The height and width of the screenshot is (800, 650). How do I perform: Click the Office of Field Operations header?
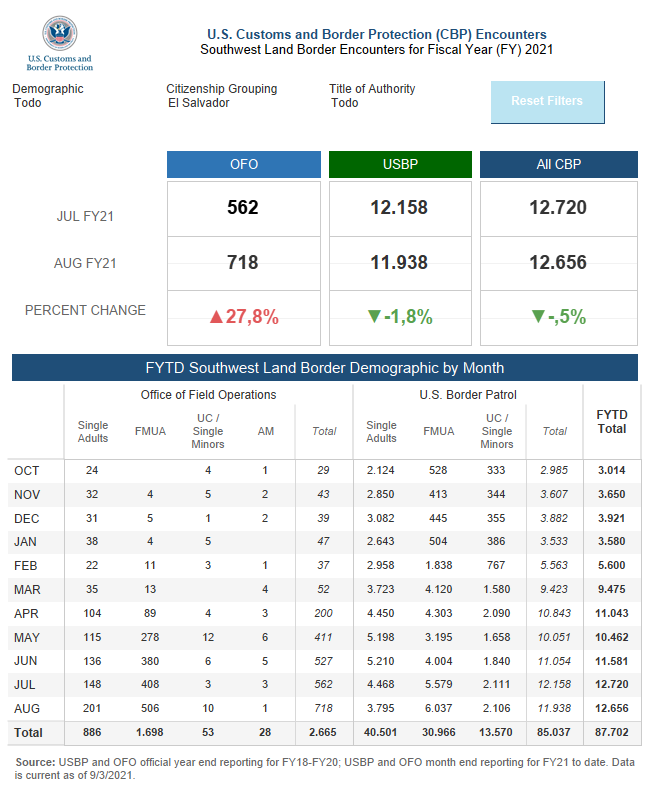pos(208,395)
